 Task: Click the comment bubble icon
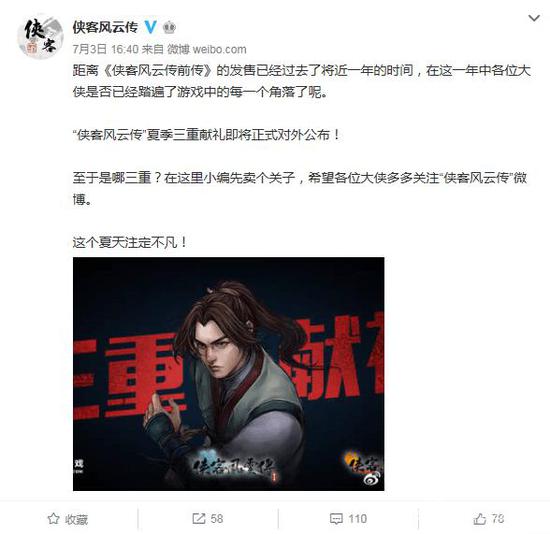[336, 519]
